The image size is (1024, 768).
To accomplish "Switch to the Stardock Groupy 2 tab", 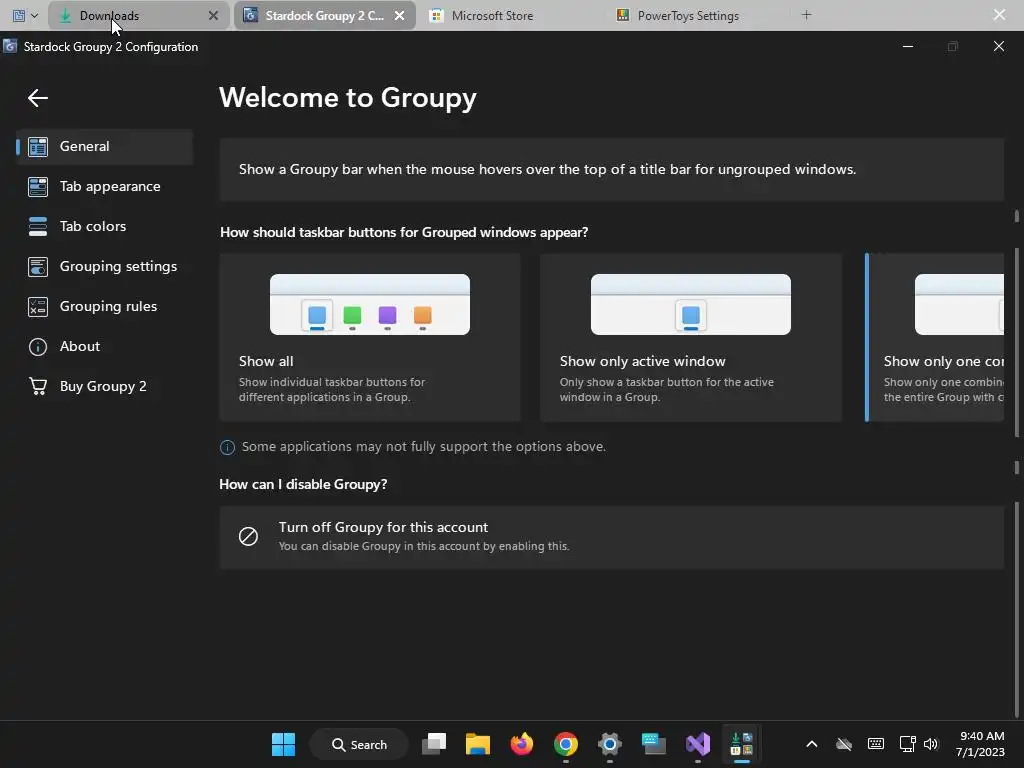I will pos(324,16).
